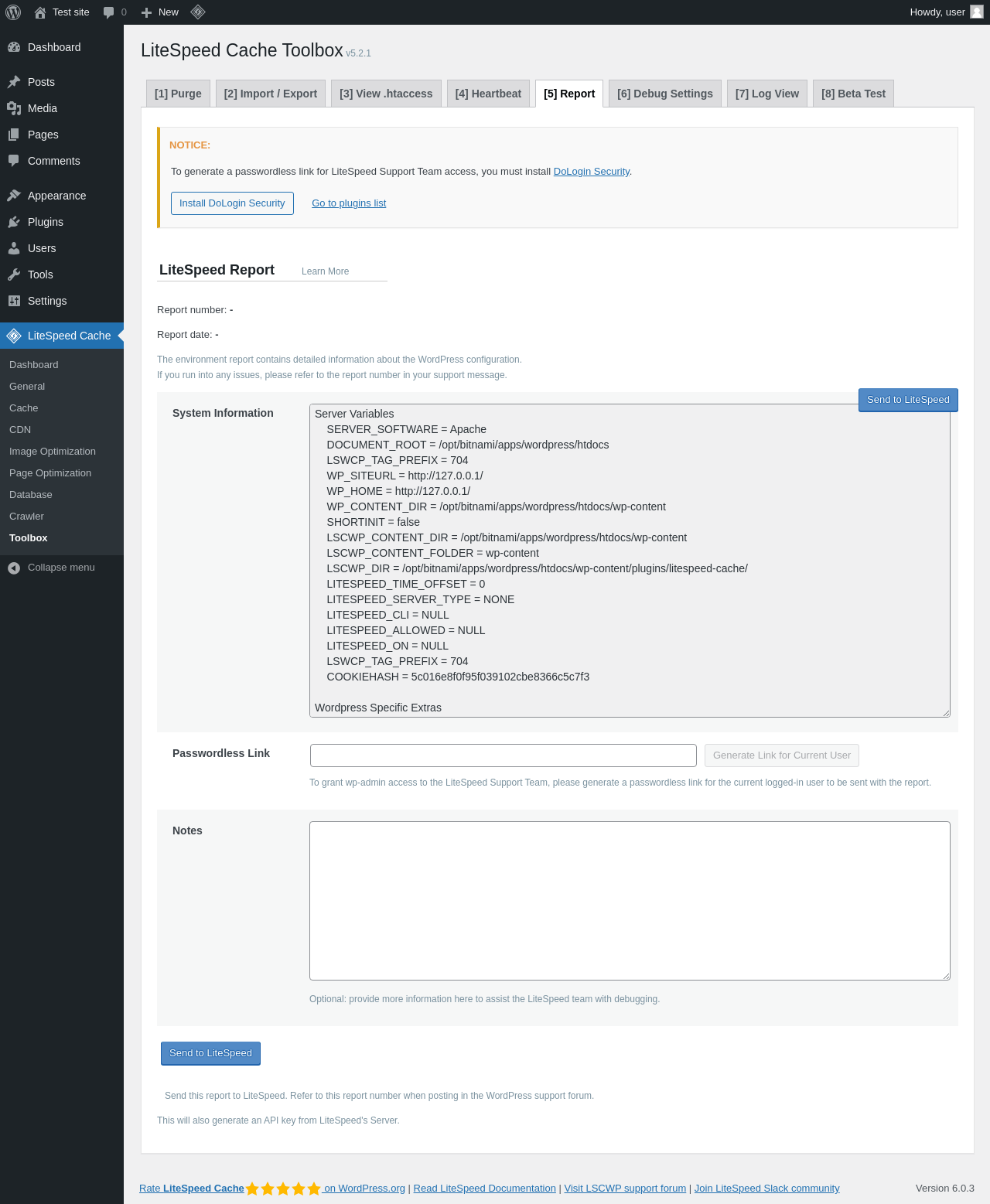Click the Learn More link
The width and height of the screenshot is (990, 1204).
(x=325, y=271)
